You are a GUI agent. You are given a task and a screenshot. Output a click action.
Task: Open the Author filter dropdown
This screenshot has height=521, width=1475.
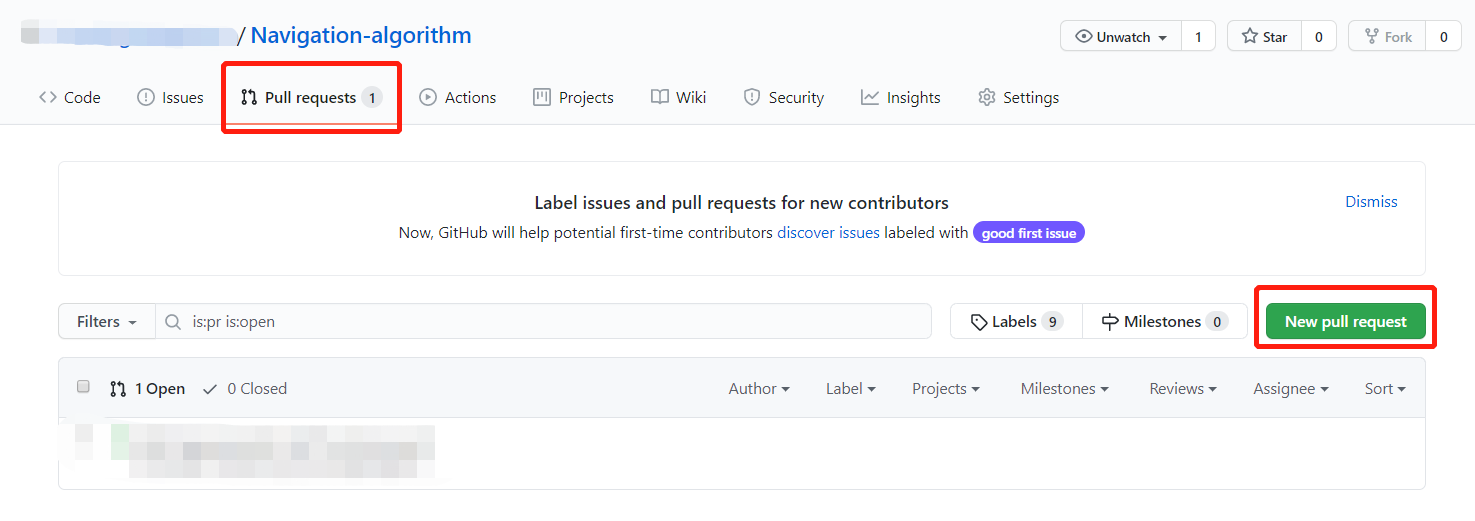[759, 389]
